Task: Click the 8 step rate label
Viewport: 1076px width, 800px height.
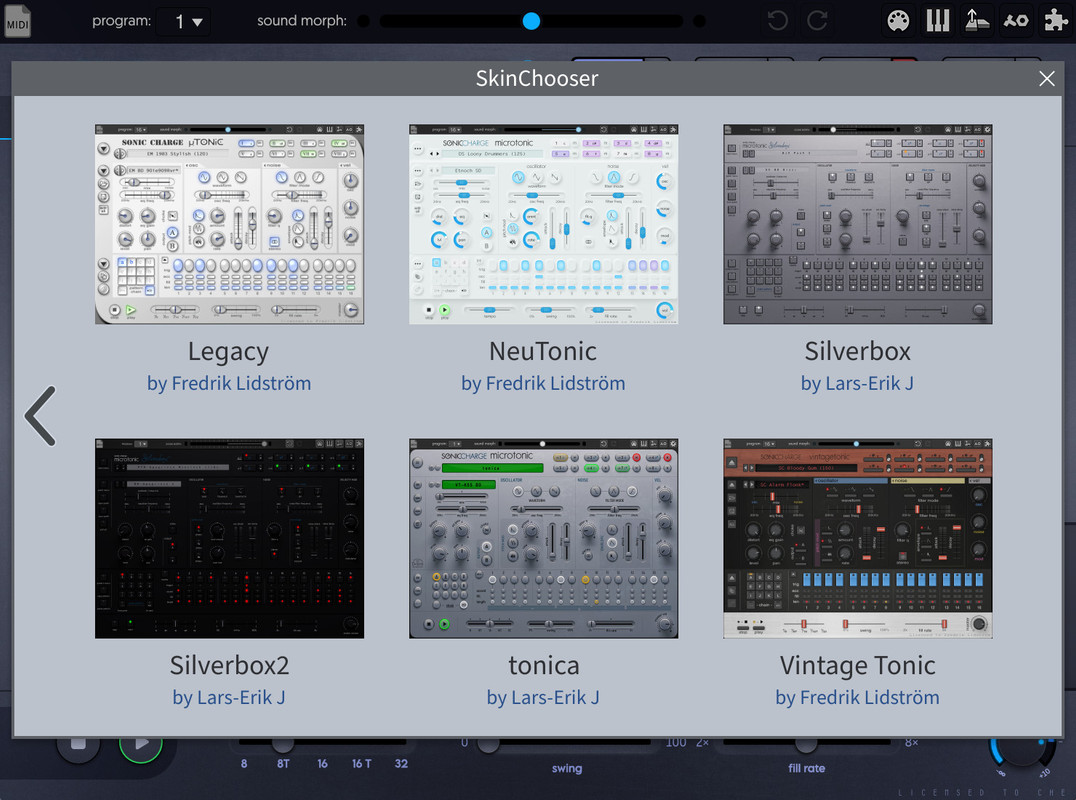Action: [244, 764]
